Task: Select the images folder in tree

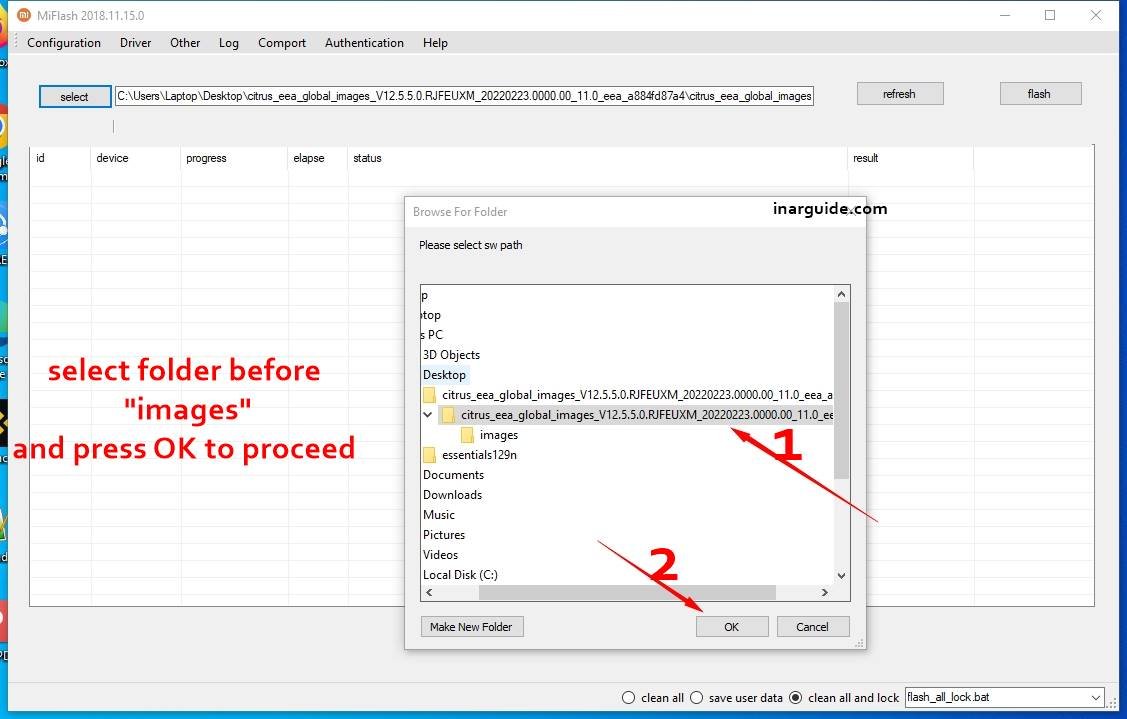Action: coord(499,435)
